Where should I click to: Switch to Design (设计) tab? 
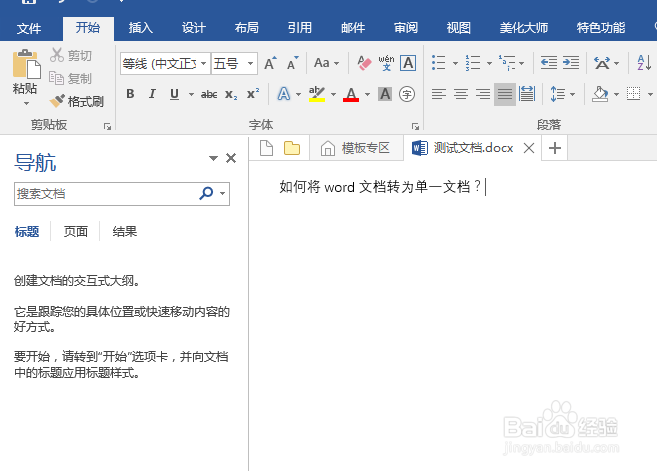(194, 28)
